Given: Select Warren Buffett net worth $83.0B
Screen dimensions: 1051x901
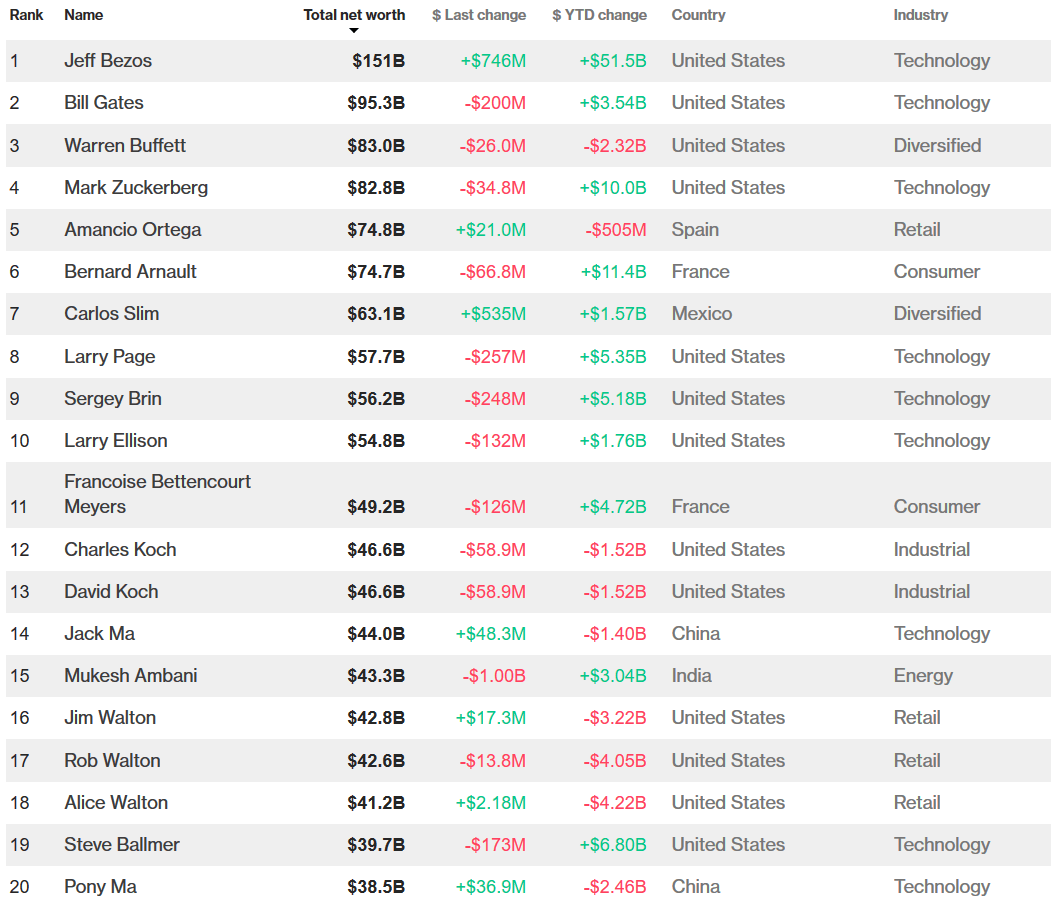Looking at the screenshot, I should coord(376,146).
